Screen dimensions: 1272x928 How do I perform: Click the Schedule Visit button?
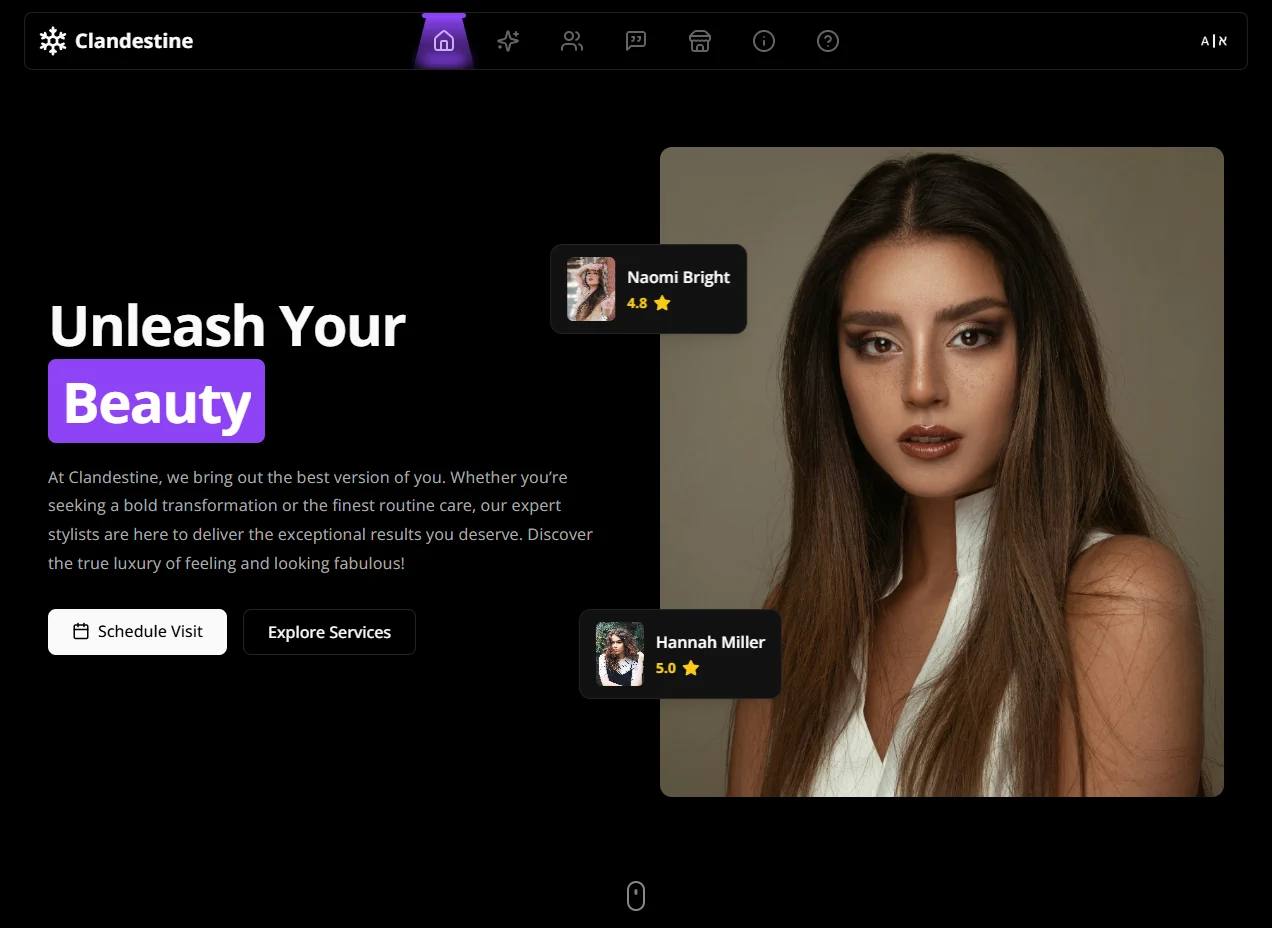tap(137, 632)
